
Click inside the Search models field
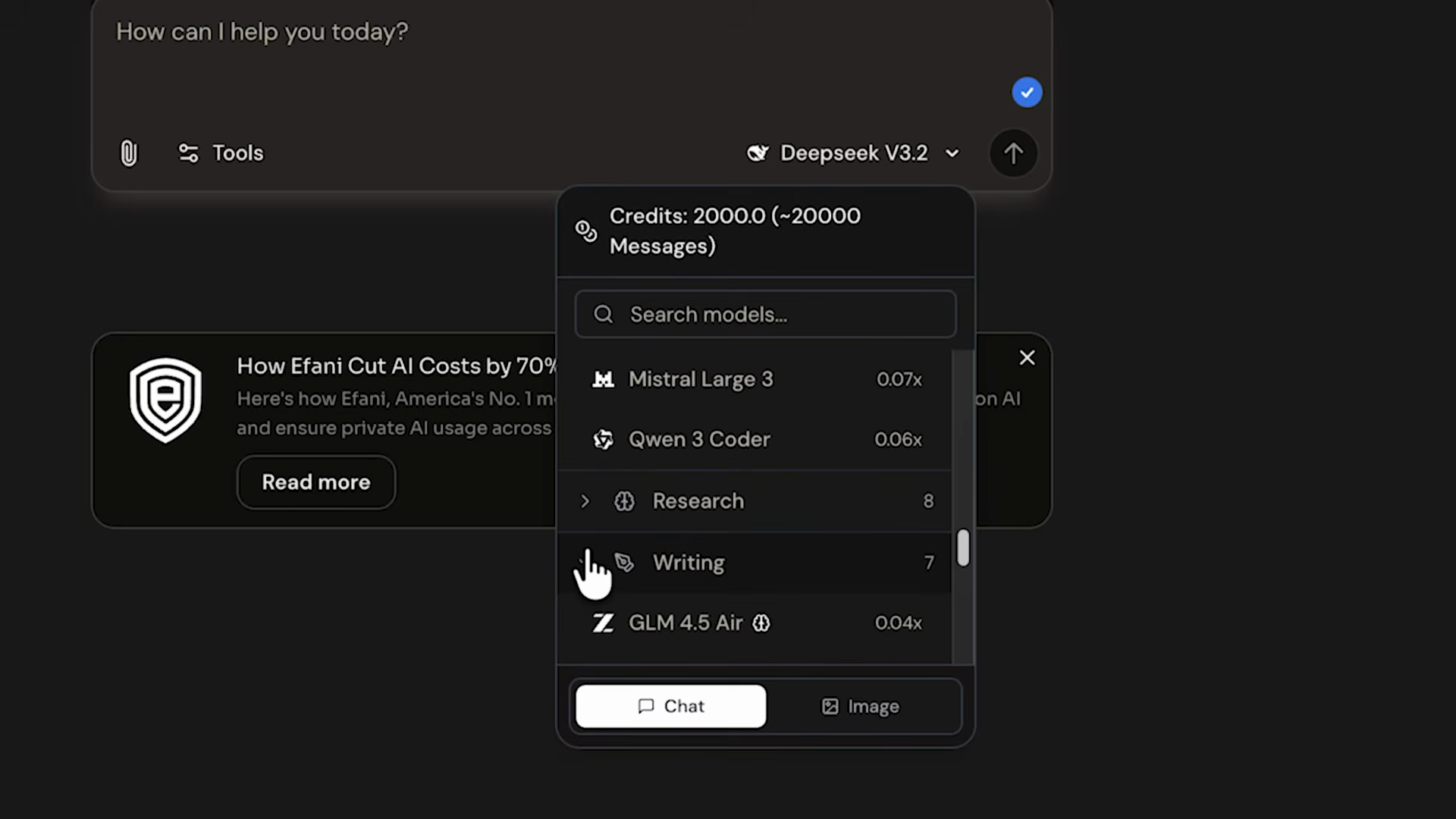click(x=764, y=314)
